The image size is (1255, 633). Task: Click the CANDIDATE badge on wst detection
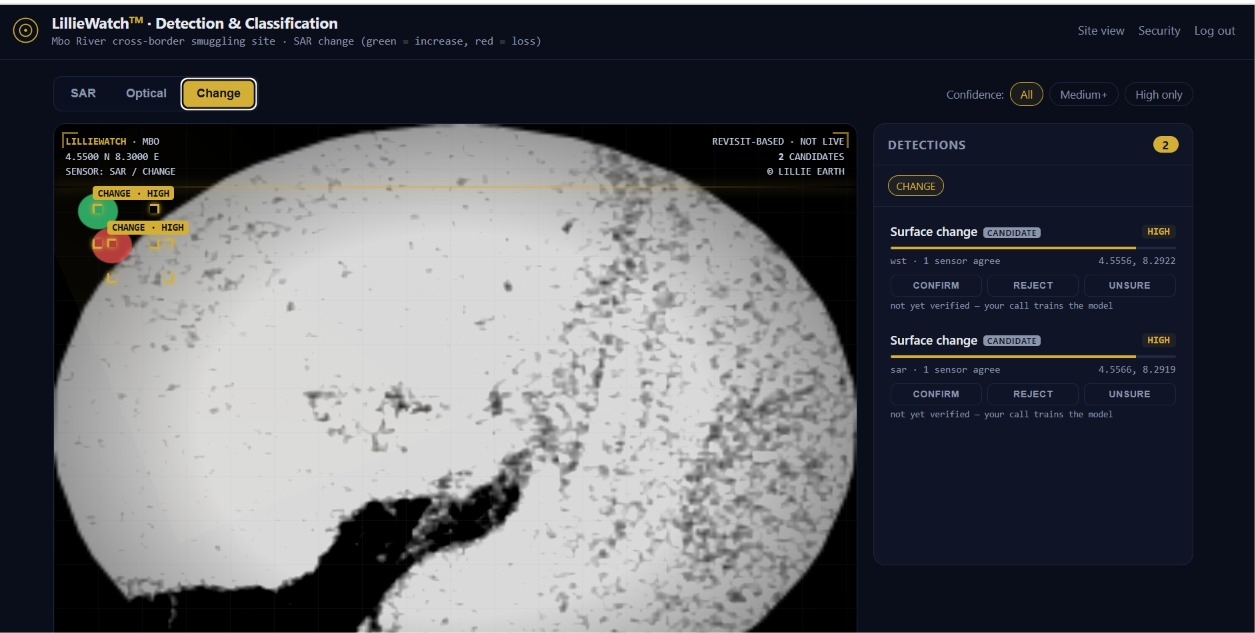[1012, 232]
